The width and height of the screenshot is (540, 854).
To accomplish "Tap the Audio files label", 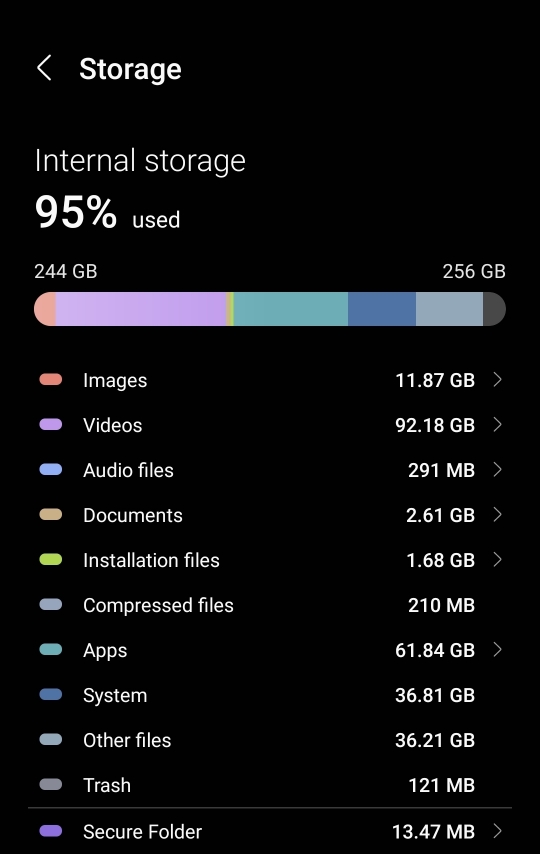I will tap(128, 470).
